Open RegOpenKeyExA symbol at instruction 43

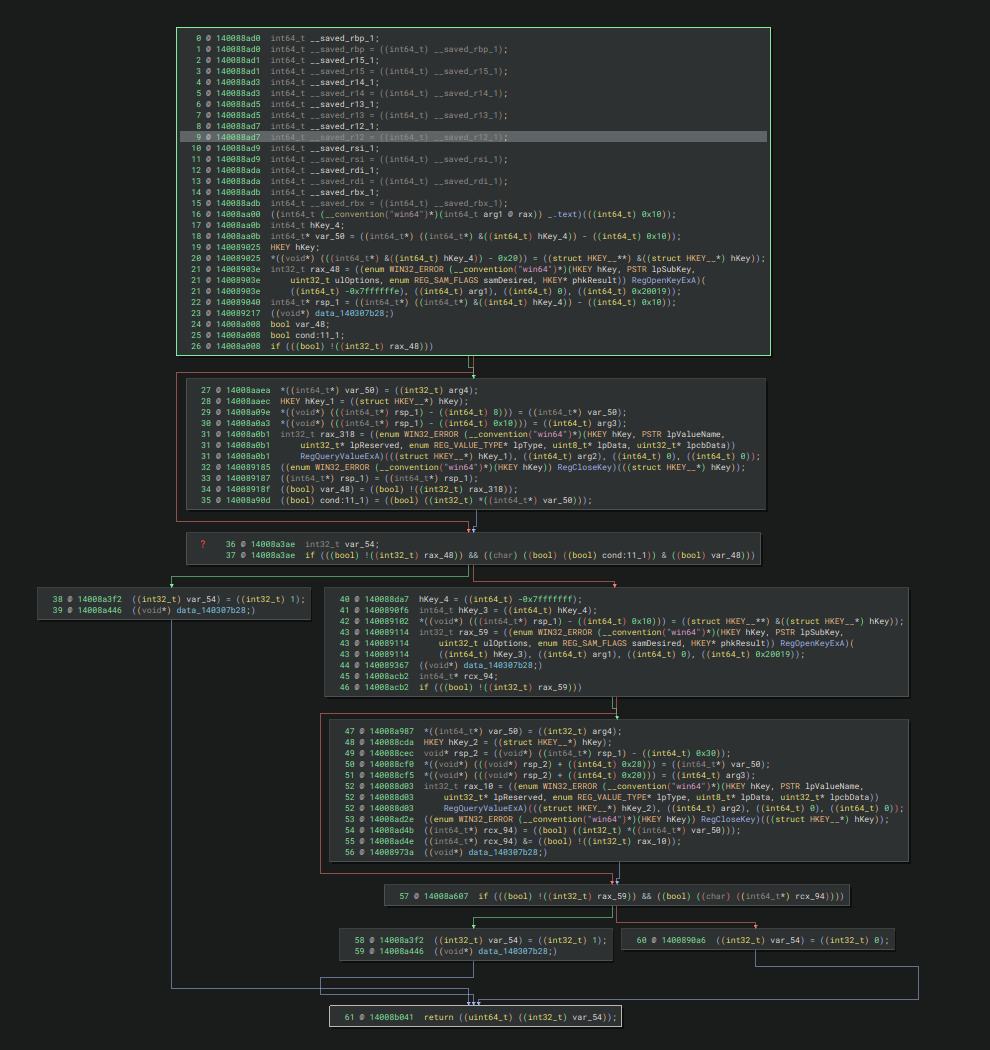[815, 644]
